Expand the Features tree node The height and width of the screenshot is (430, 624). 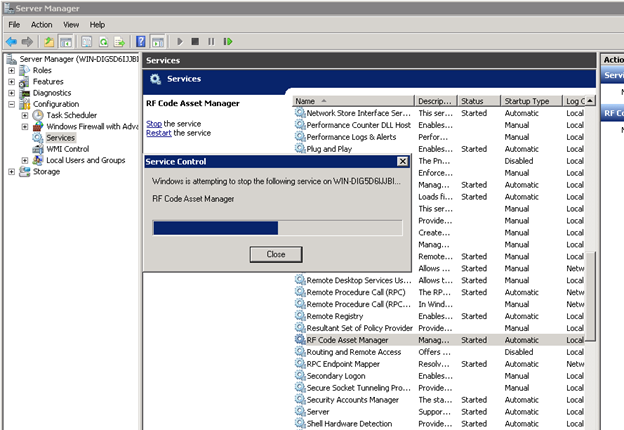point(12,82)
